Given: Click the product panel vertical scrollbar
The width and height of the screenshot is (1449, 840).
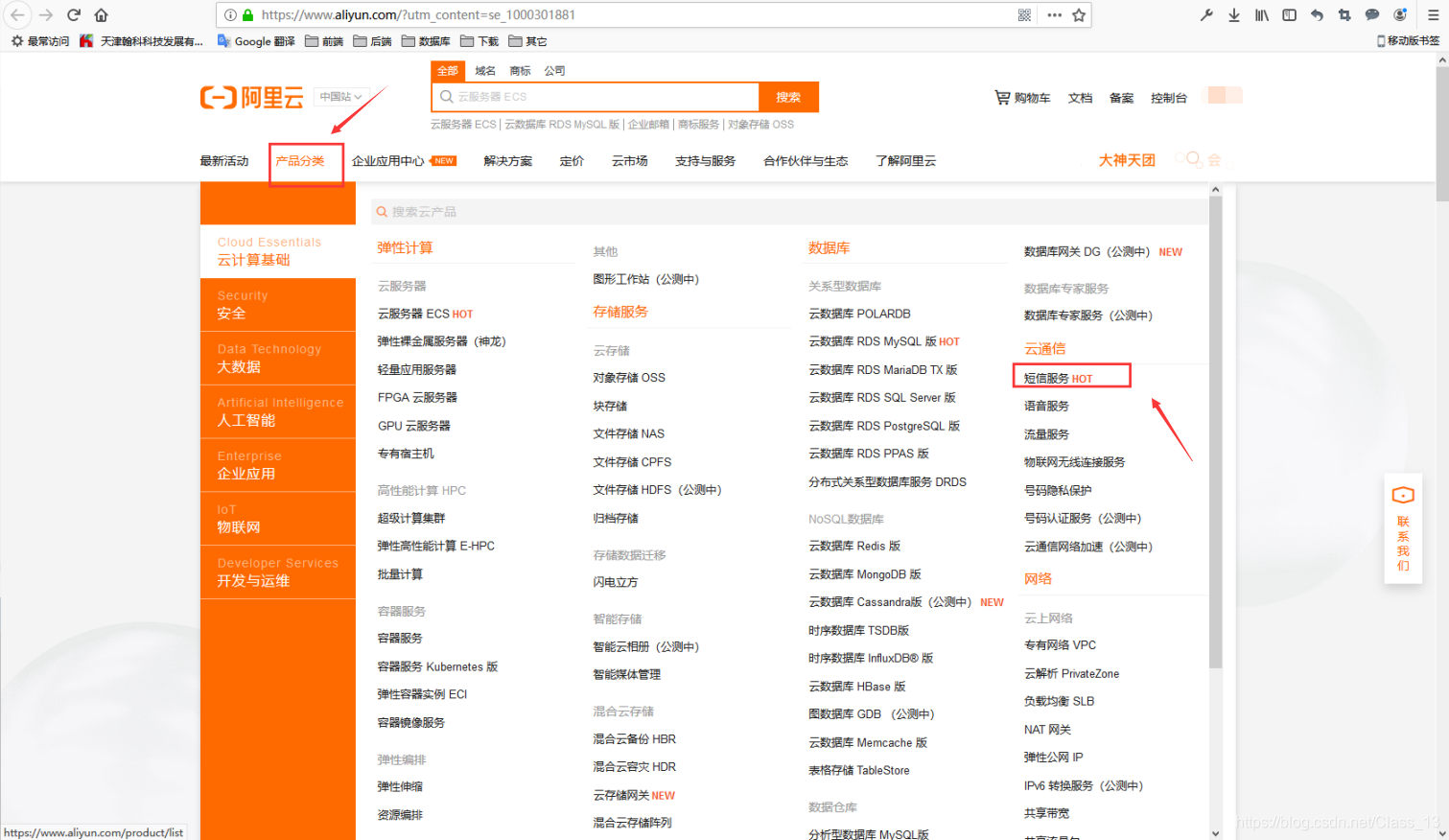Looking at the screenshot, I should [x=1216, y=432].
